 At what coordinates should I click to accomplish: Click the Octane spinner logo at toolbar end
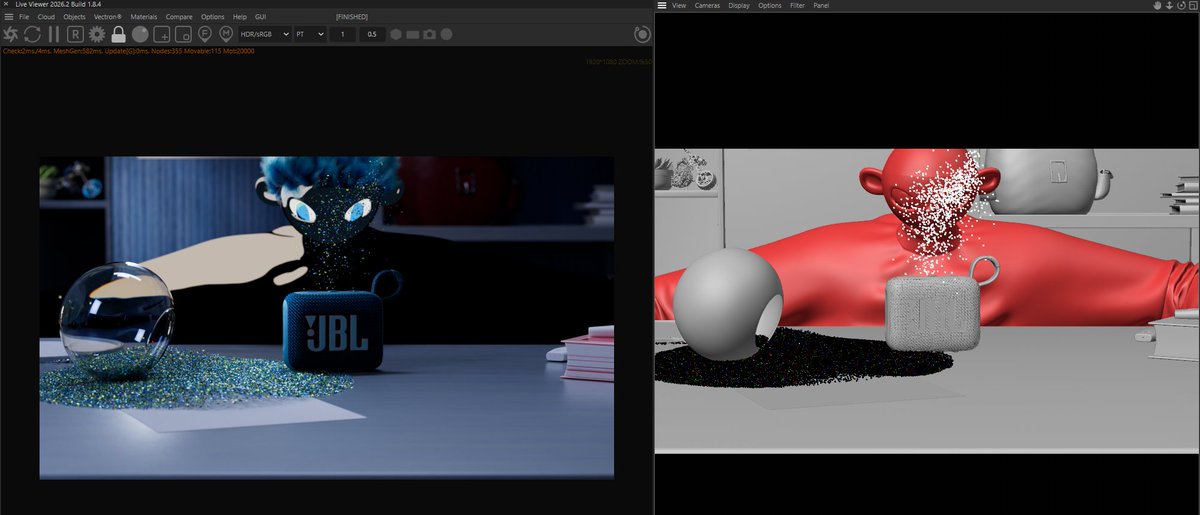[x=641, y=34]
